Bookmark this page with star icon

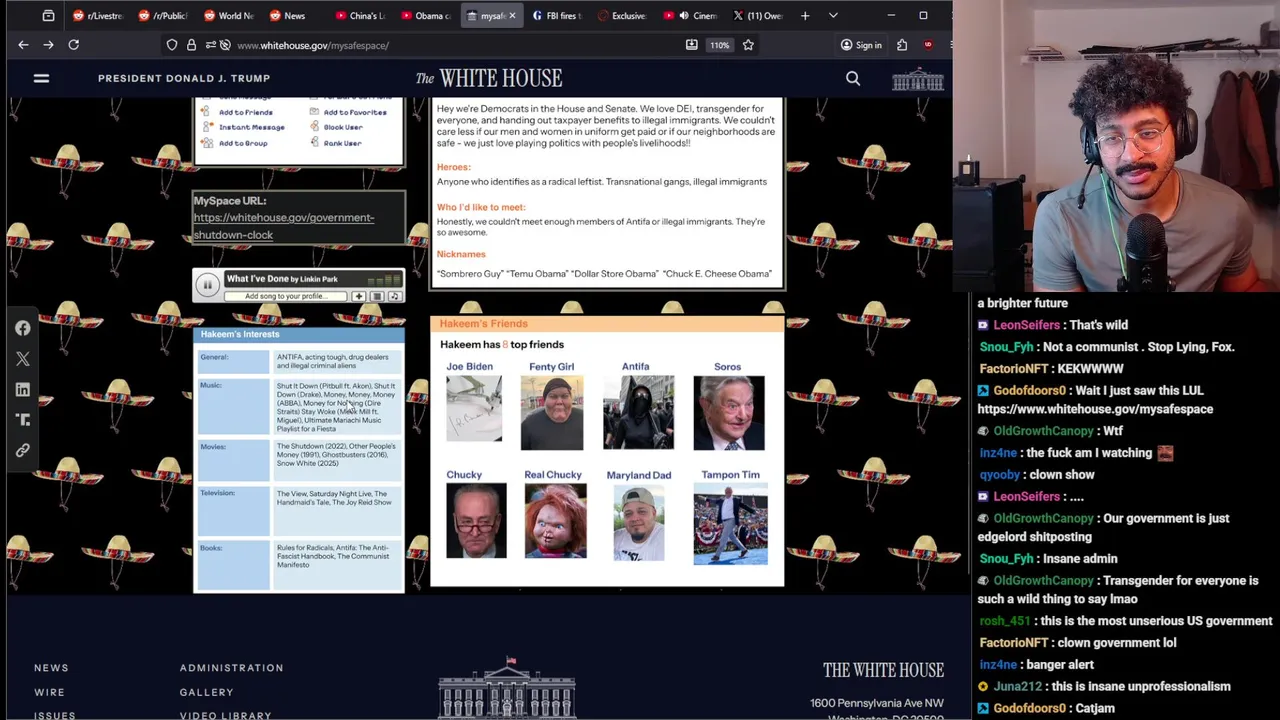pyautogui.click(x=748, y=45)
